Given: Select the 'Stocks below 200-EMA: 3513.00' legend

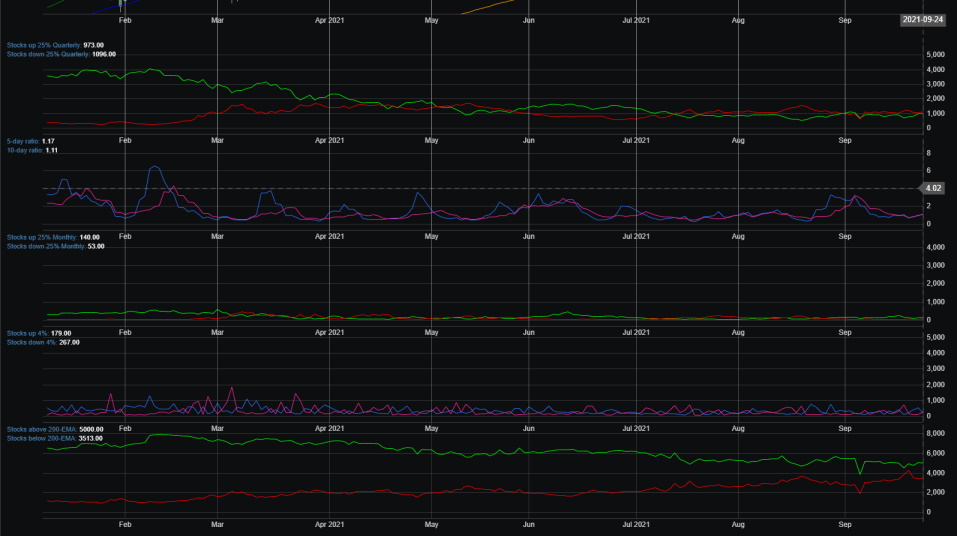Looking at the screenshot, I should pyautogui.click(x=55, y=438).
